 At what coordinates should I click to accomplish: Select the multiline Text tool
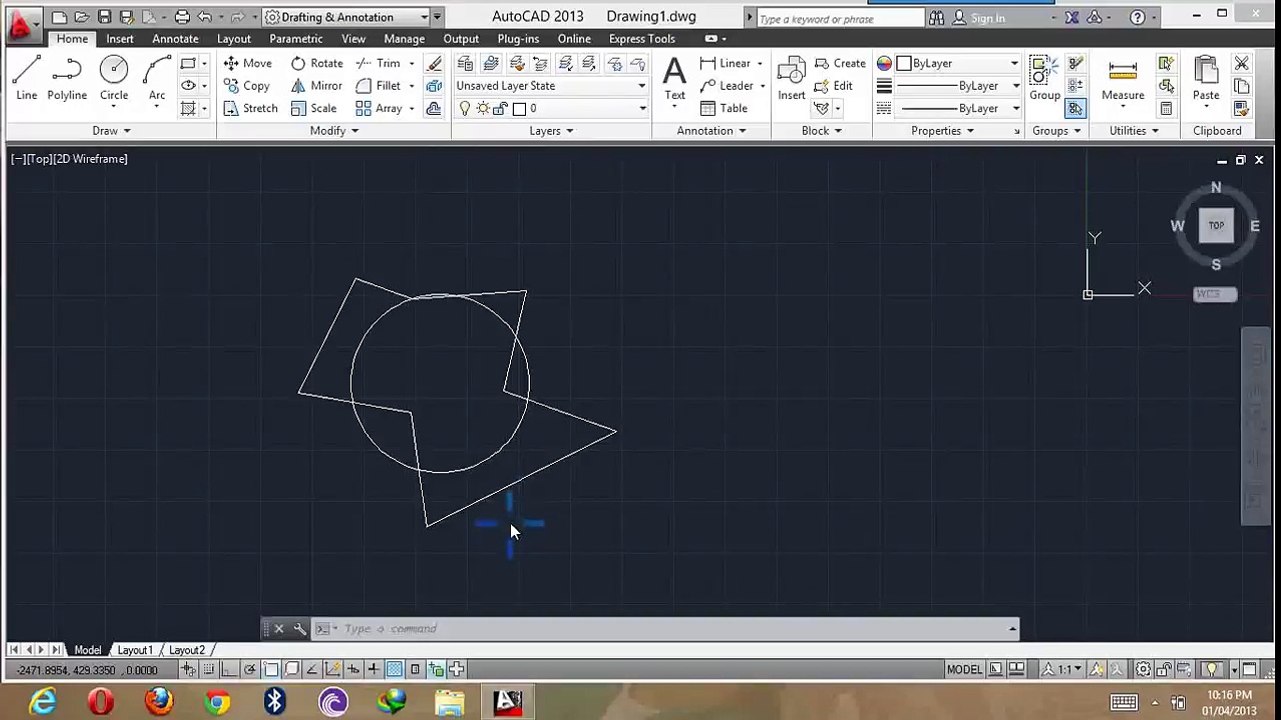pos(675,79)
